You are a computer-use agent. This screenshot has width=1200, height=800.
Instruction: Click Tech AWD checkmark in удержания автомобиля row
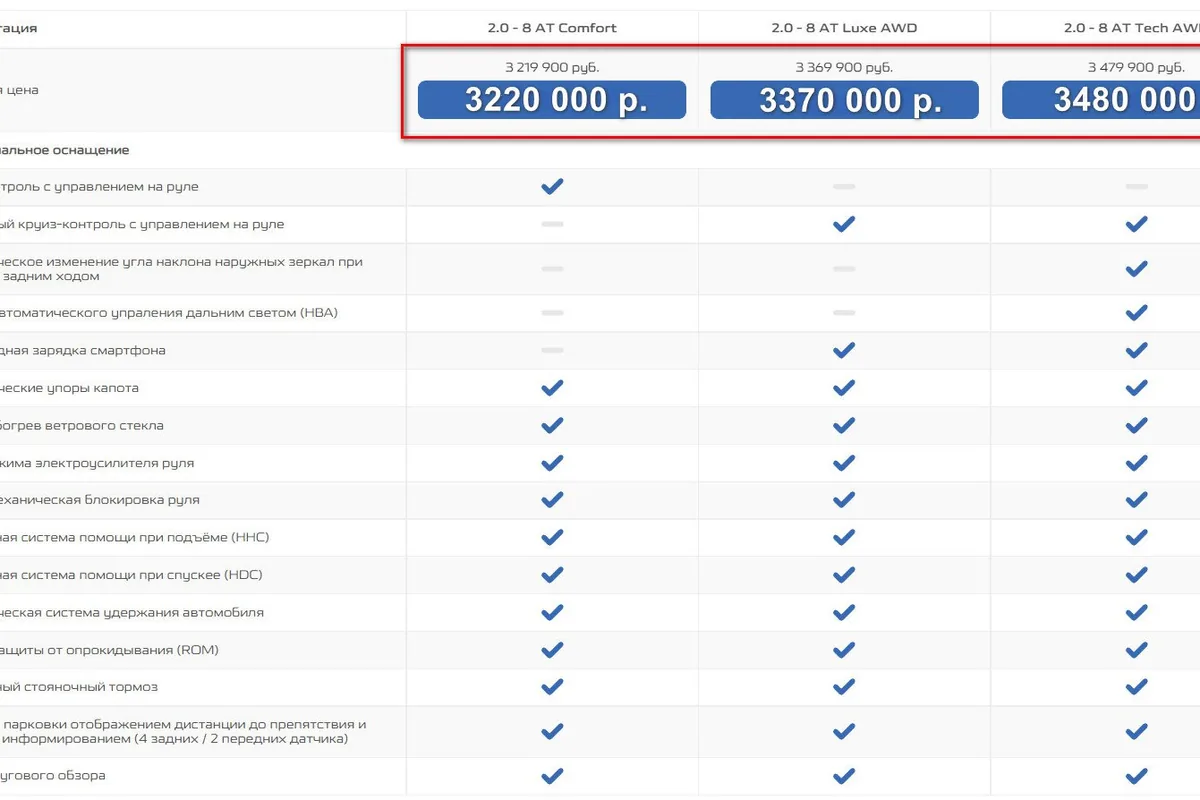(x=1136, y=612)
